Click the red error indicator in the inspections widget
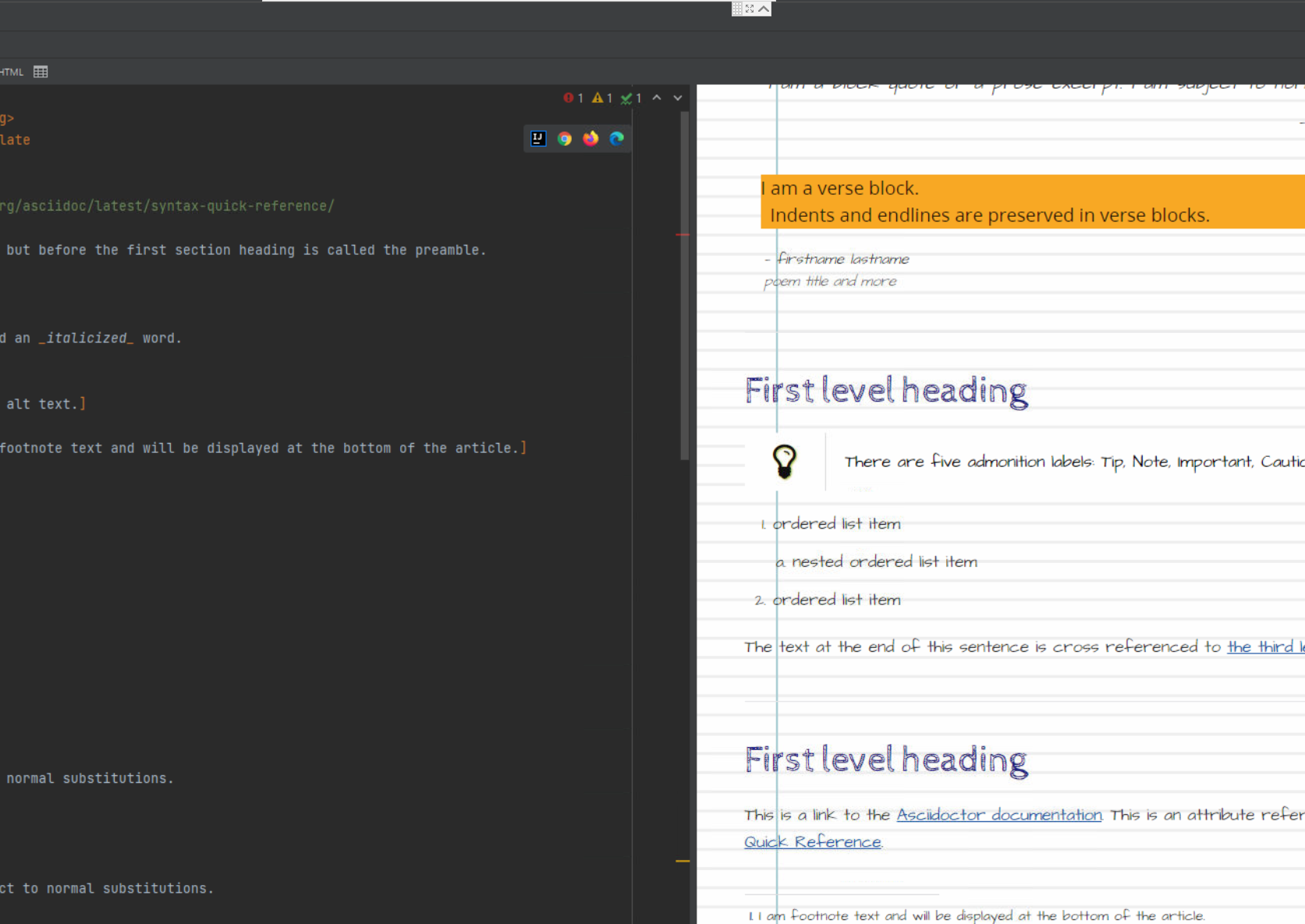 [x=569, y=98]
